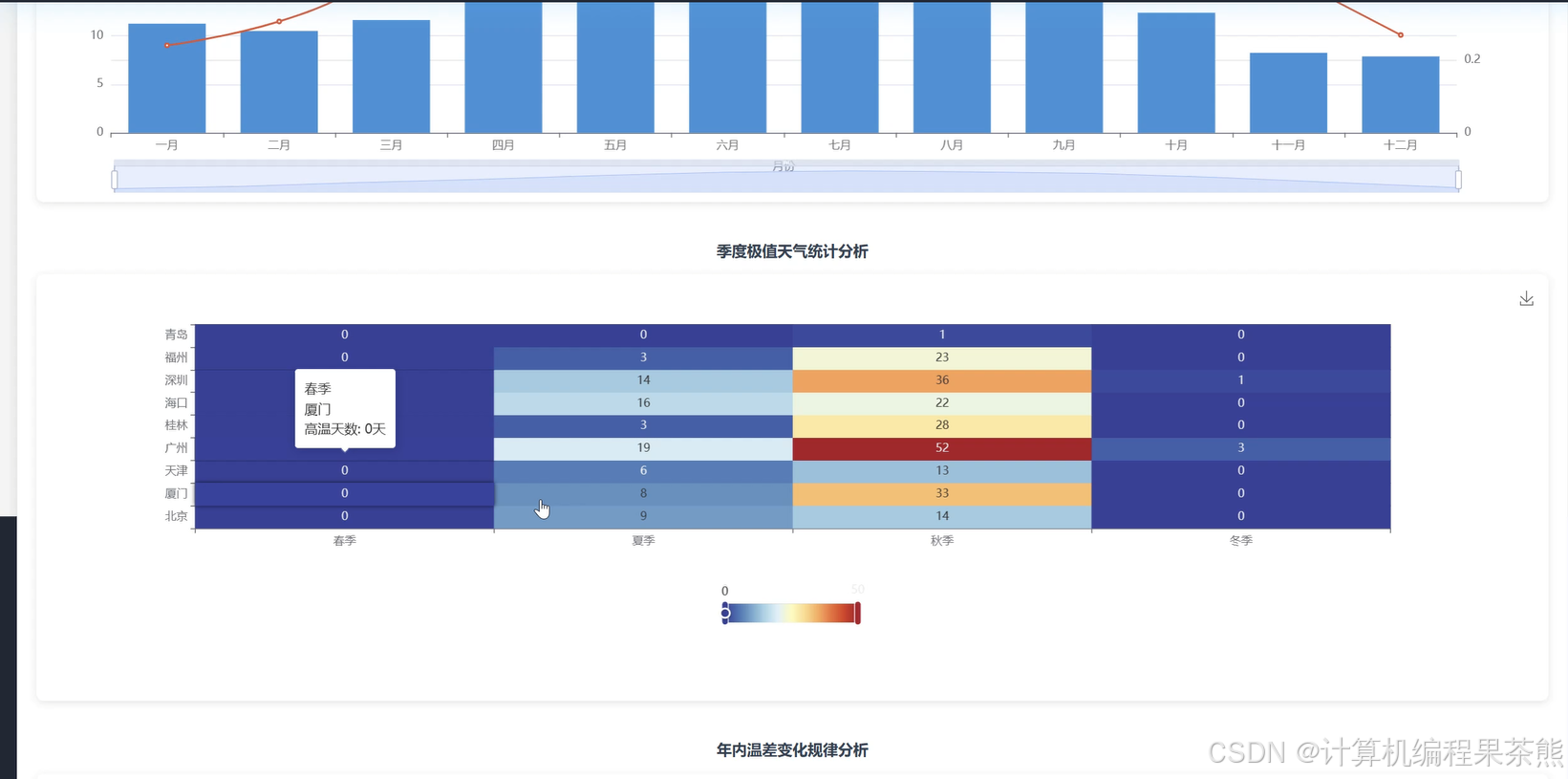Click the 秋季 x-axis label
Viewport: 1568px width, 779px height.
(942, 541)
